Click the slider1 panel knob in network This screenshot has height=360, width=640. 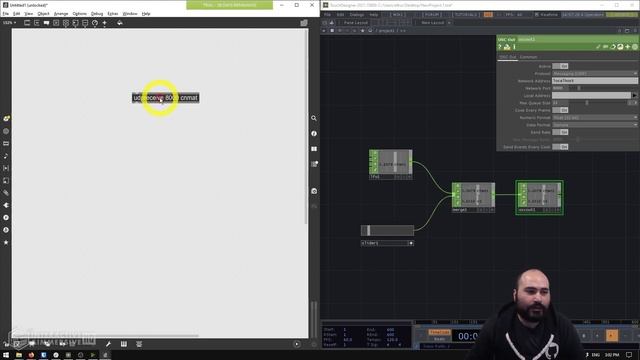tap(368, 230)
